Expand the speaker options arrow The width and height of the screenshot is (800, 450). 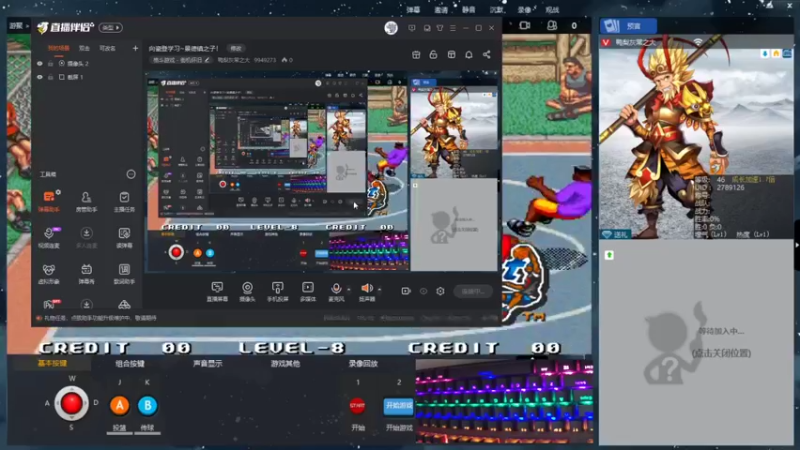tap(379, 289)
